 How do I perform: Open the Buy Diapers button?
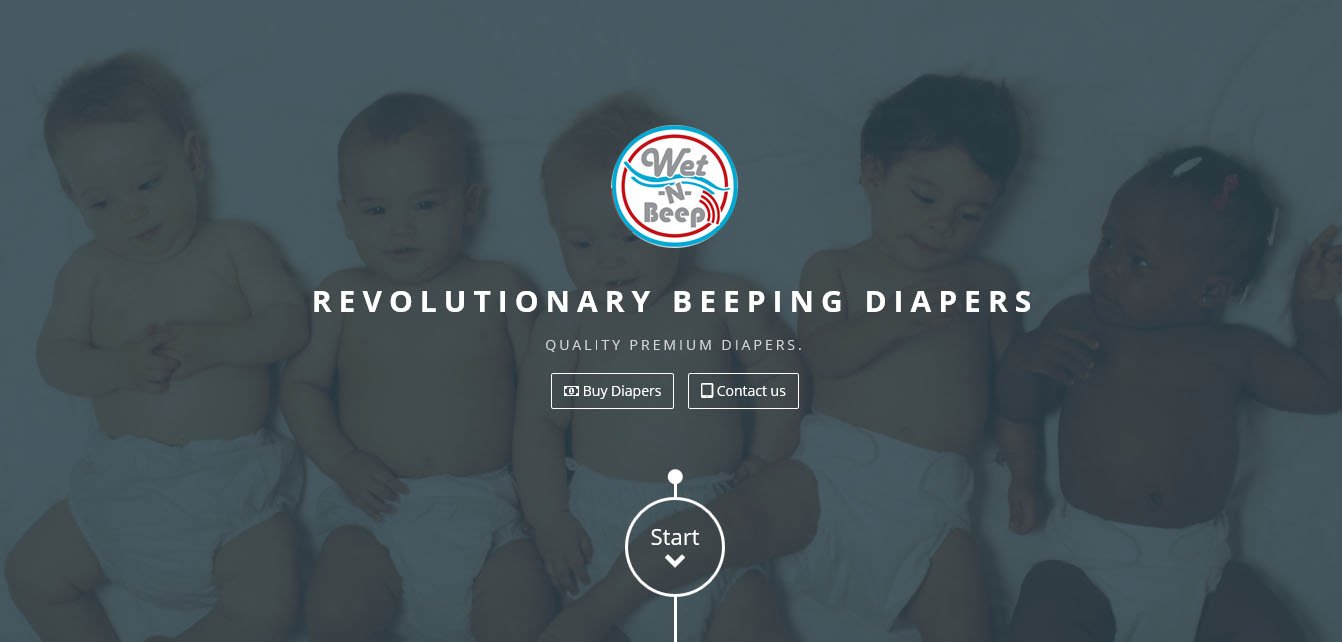click(x=612, y=391)
